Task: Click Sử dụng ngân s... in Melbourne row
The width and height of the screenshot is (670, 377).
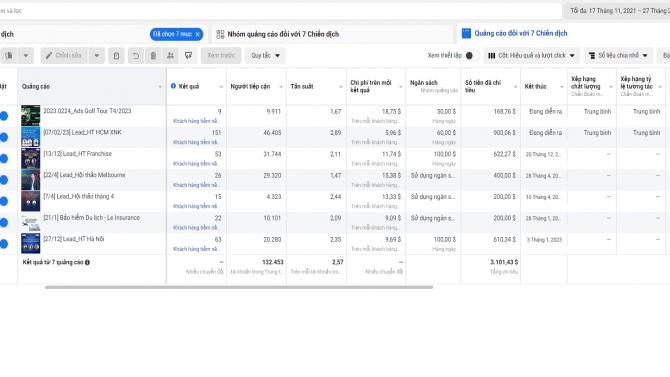Action: point(433,175)
